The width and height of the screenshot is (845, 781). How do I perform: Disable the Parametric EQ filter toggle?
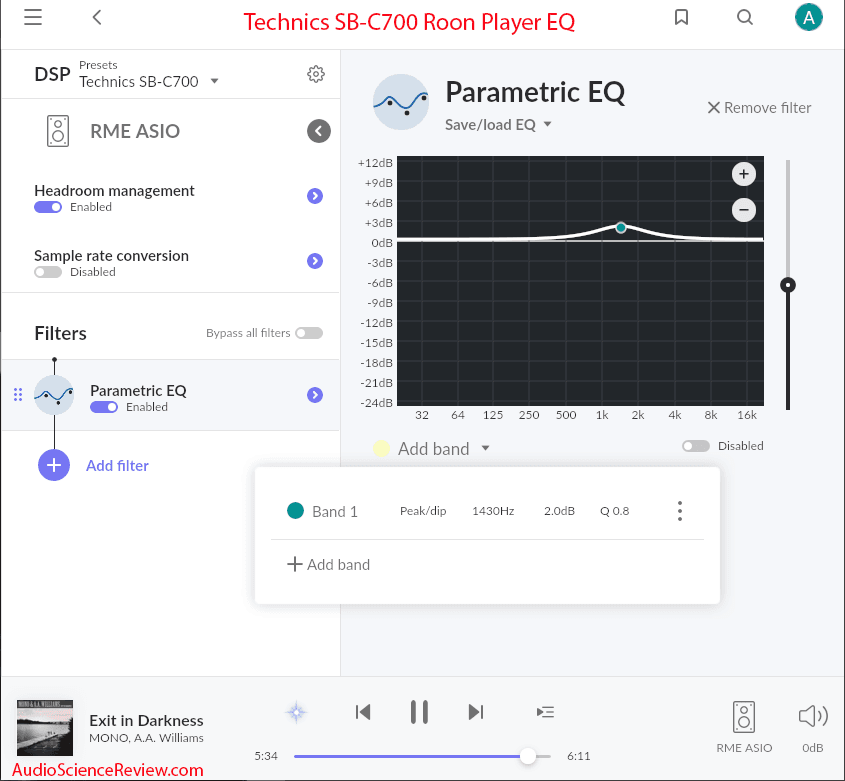tap(104, 407)
